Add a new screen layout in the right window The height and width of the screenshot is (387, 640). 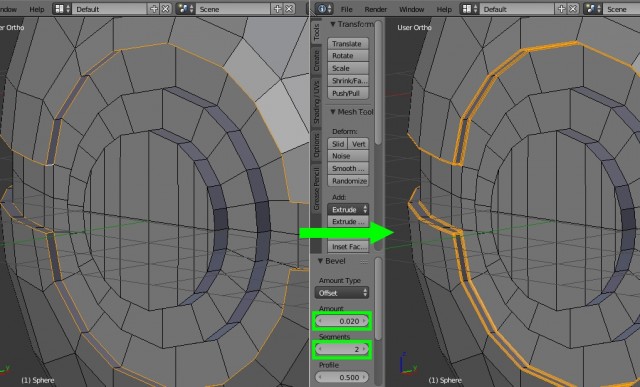[562, 9]
